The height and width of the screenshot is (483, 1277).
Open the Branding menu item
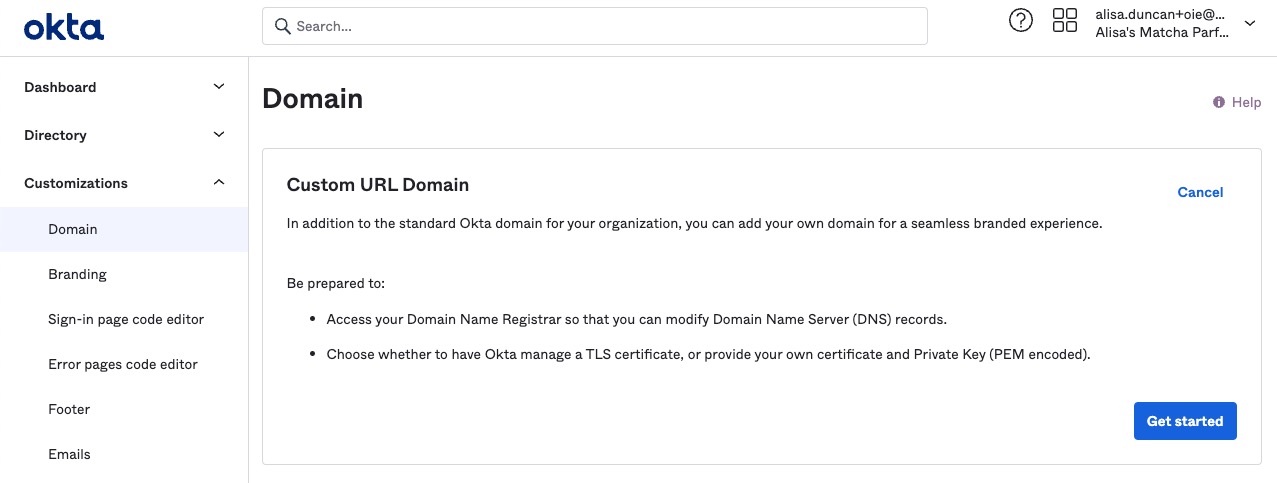77,274
